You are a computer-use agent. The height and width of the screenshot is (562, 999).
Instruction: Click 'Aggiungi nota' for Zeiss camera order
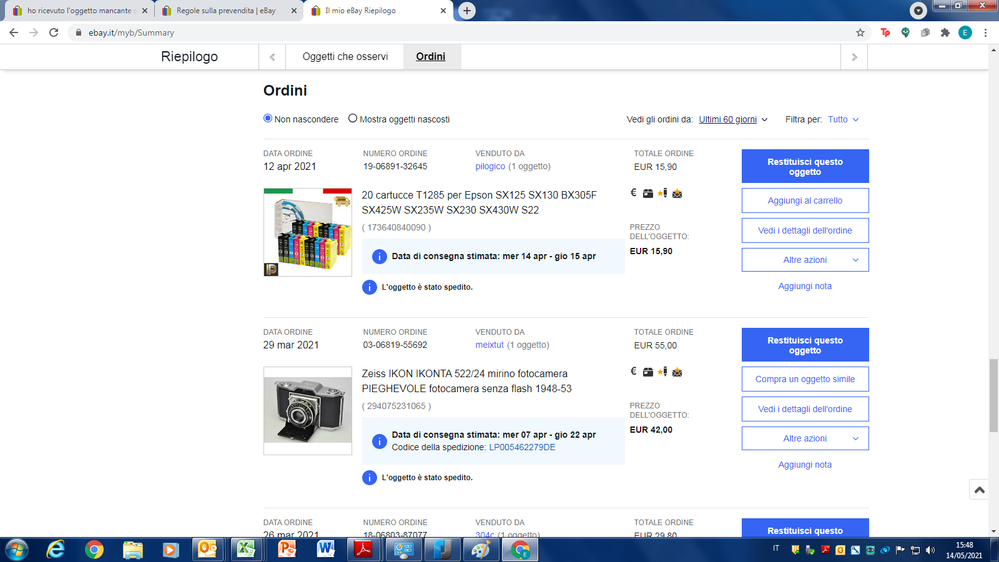pos(805,465)
